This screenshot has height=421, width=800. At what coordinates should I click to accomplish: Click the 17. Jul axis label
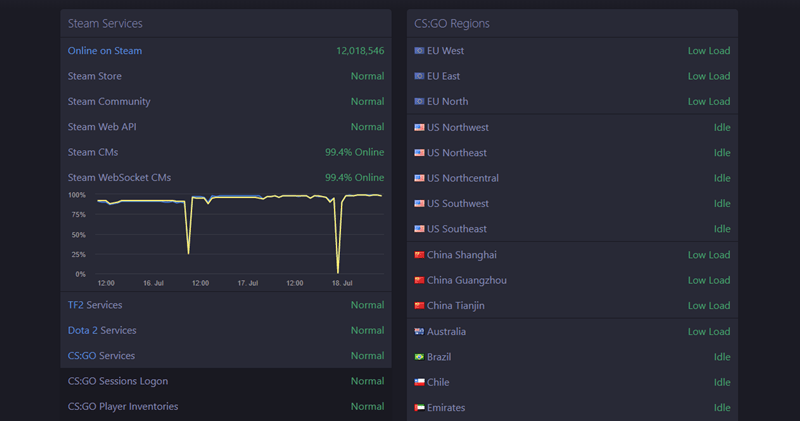pos(247,283)
